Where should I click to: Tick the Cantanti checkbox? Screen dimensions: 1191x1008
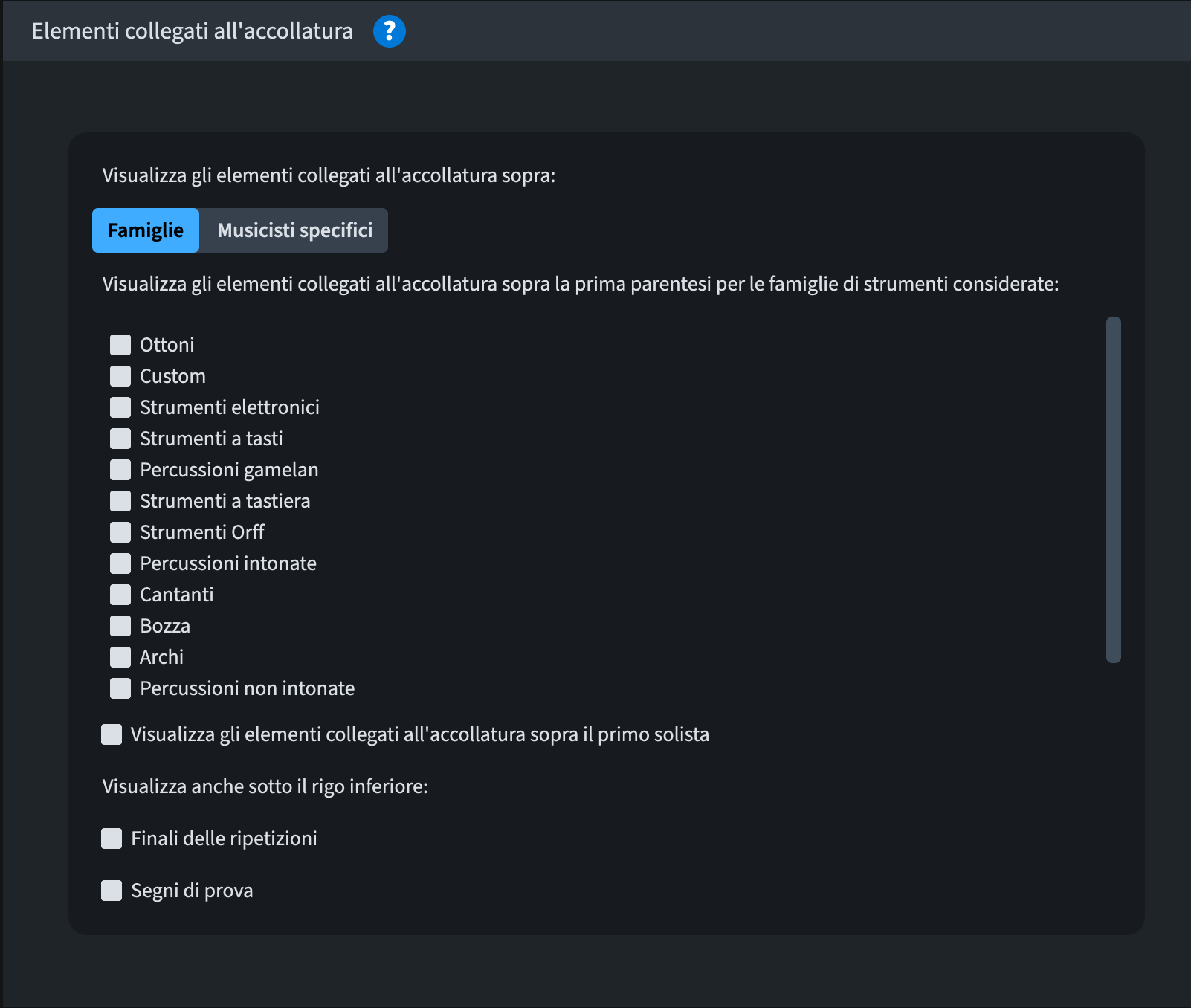120,595
